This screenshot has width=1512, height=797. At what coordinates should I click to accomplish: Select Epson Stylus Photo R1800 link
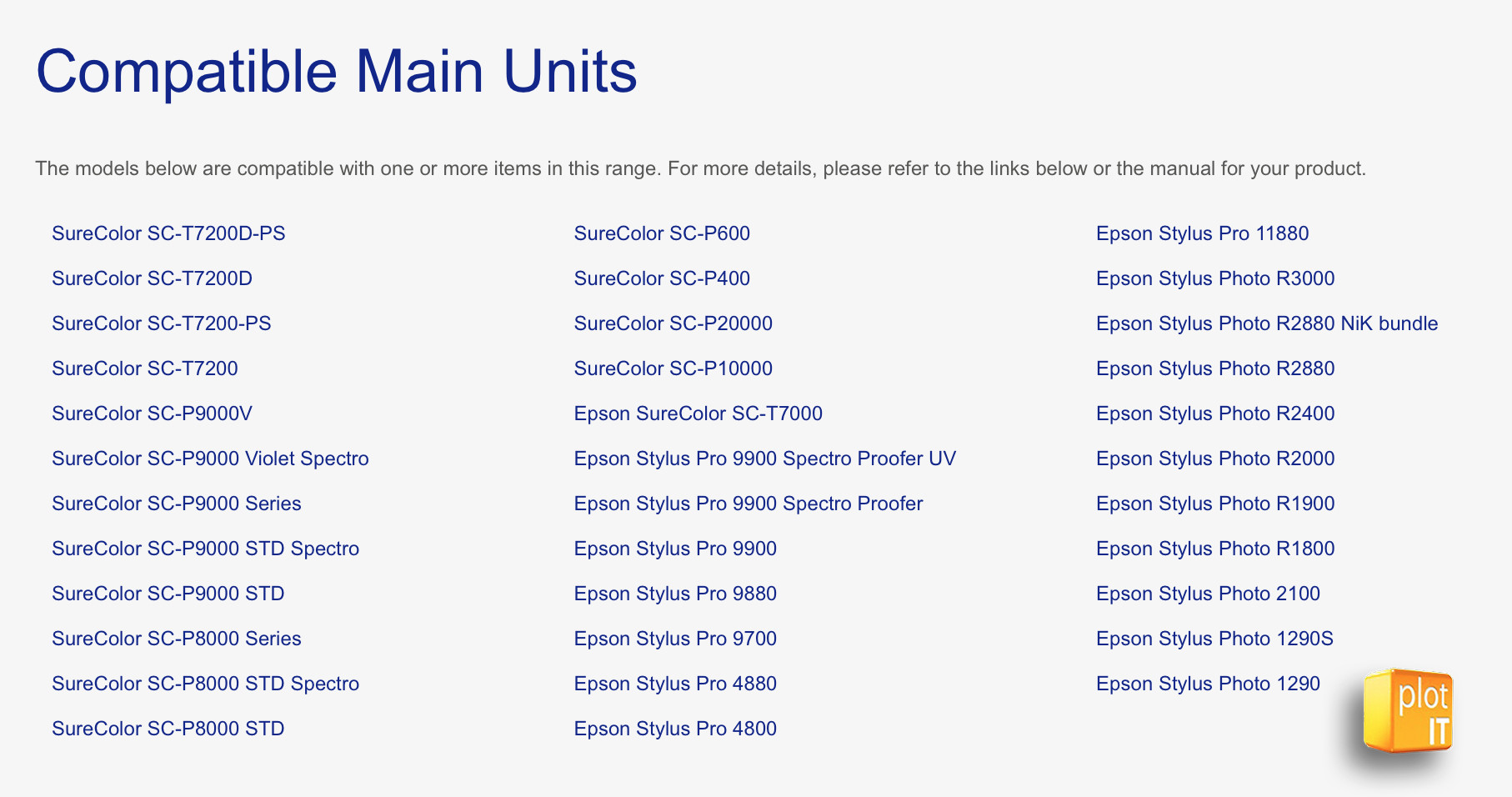pyautogui.click(x=1215, y=549)
